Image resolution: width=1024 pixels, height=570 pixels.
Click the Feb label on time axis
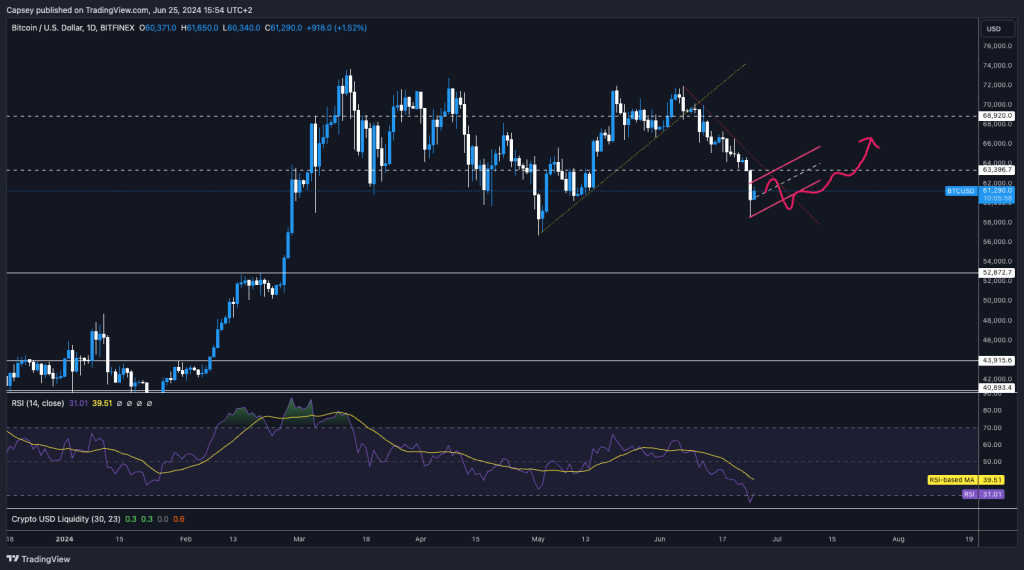tap(185, 539)
